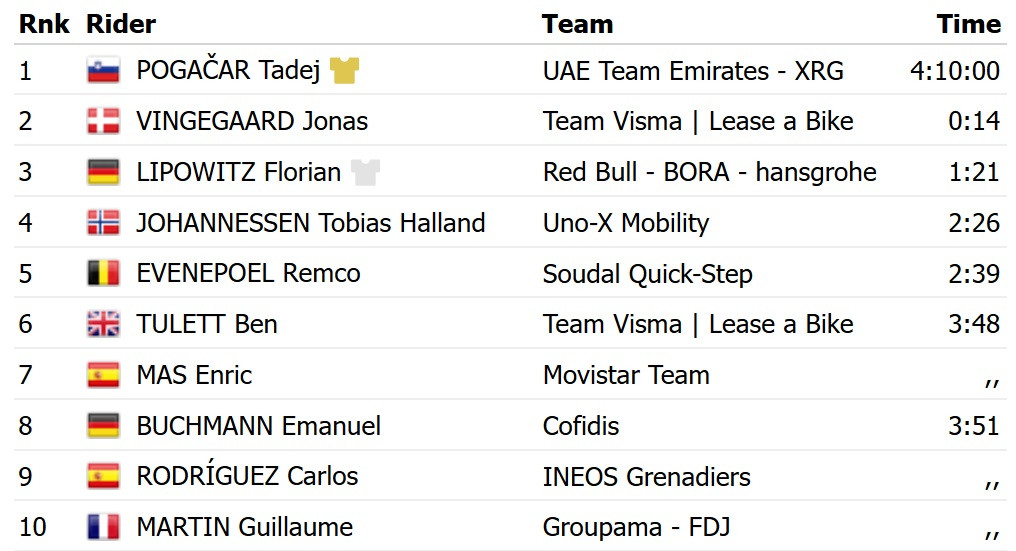Click the Spanish flag beside Mas Enric

coord(103,375)
